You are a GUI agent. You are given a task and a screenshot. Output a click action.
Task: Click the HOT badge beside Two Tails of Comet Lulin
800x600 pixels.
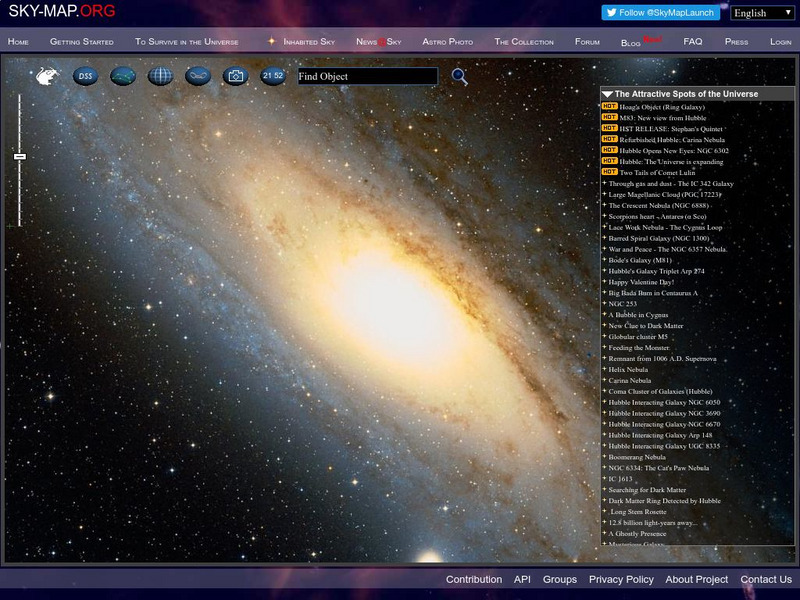point(608,172)
